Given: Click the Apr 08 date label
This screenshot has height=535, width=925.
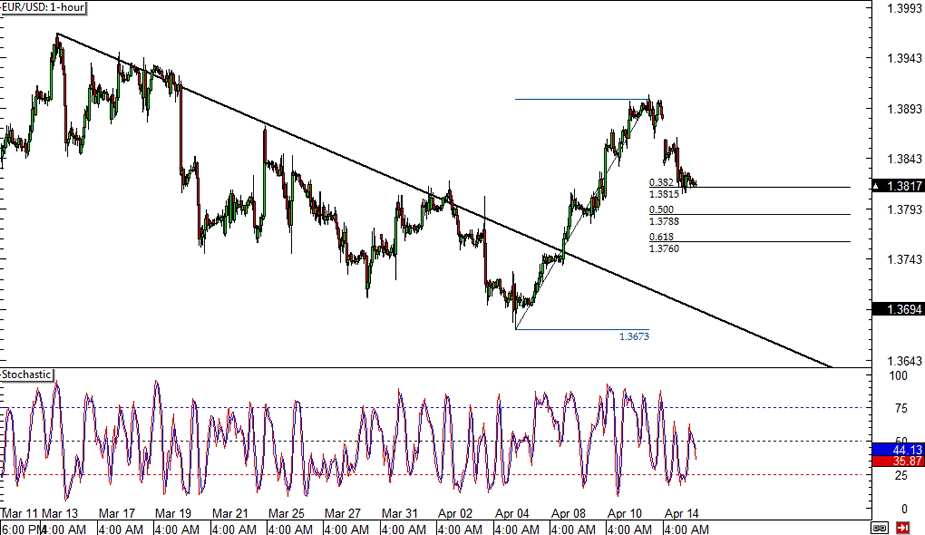Looking at the screenshot, I should coord(568,514).
